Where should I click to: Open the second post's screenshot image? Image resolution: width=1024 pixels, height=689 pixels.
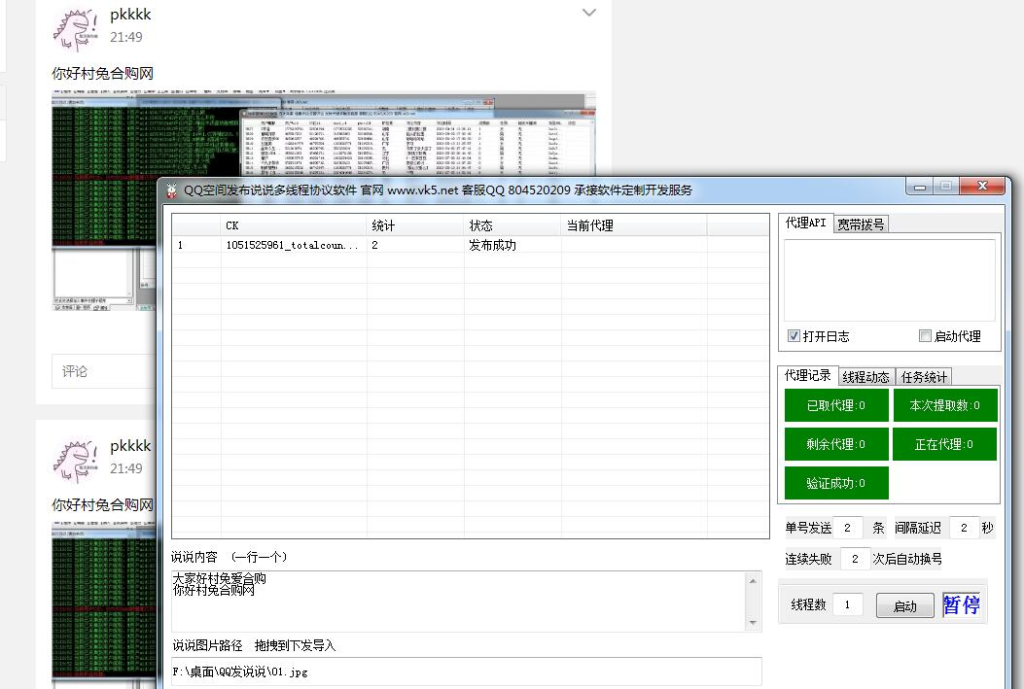(x=104, y=605)
